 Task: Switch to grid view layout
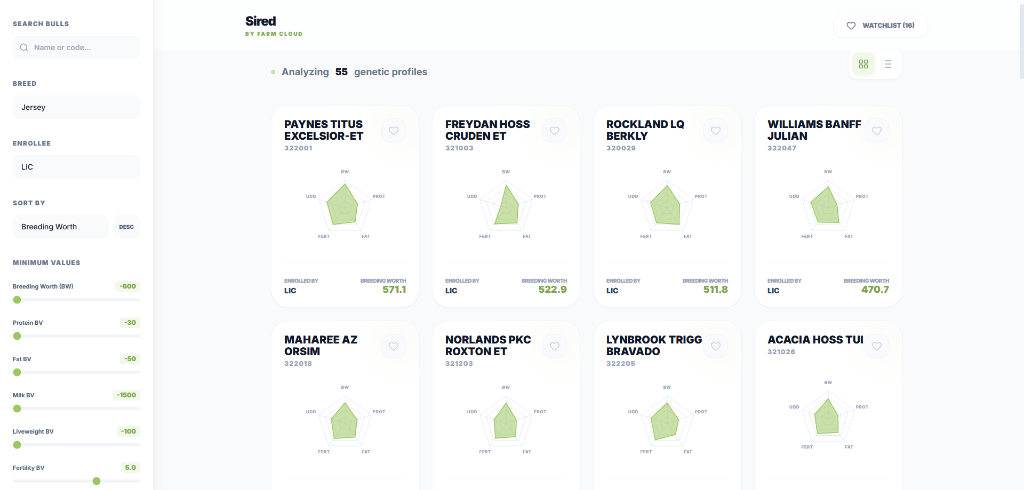[863, 64]
